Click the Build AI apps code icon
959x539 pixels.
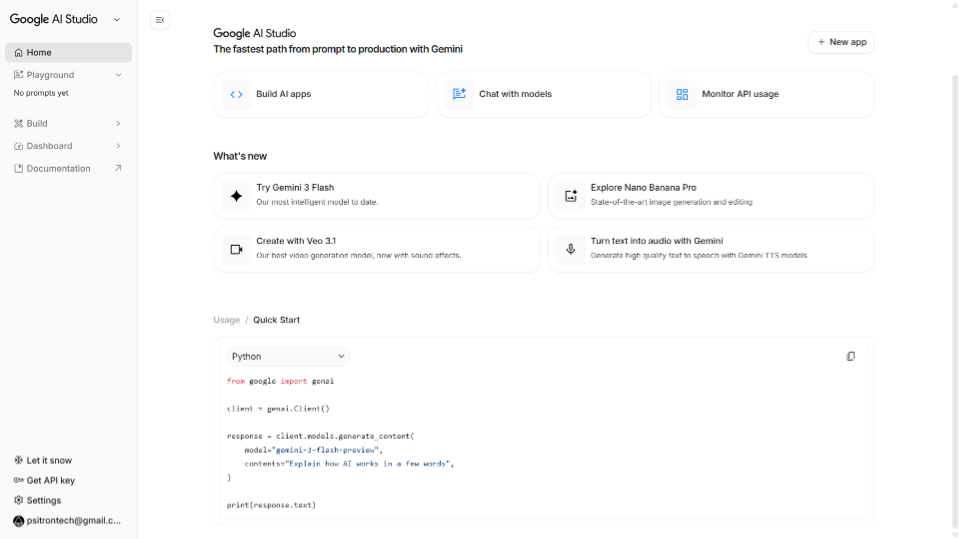pyautogui.click(x=236, y=94)
